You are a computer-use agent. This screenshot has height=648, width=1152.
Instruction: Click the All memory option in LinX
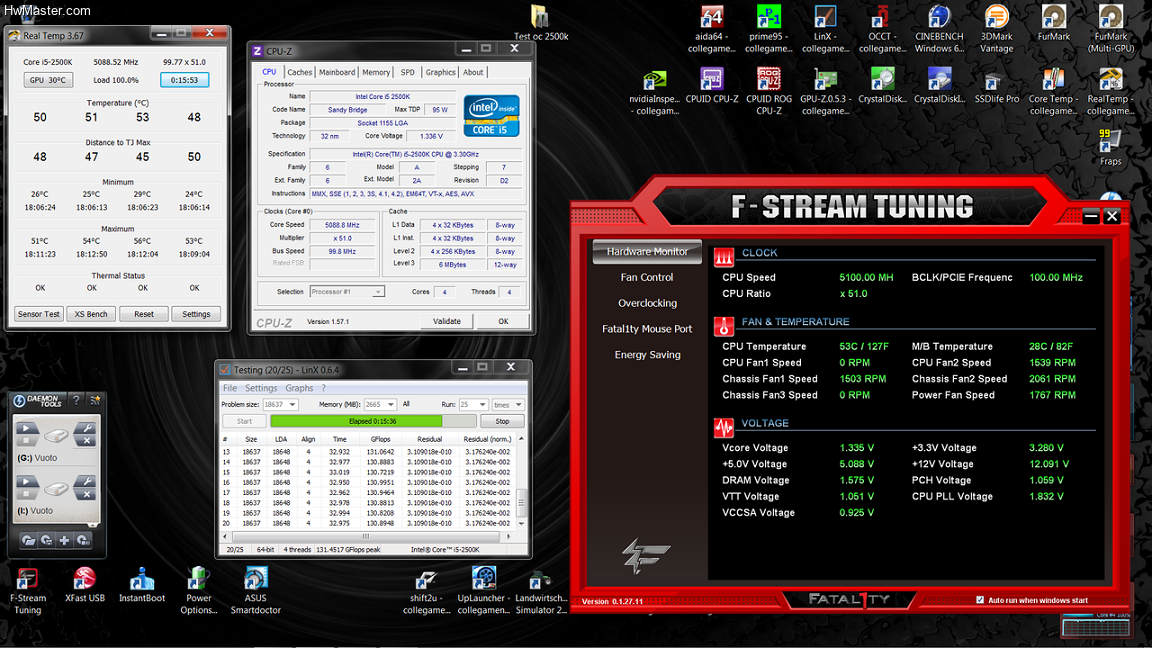pos(406,404)
